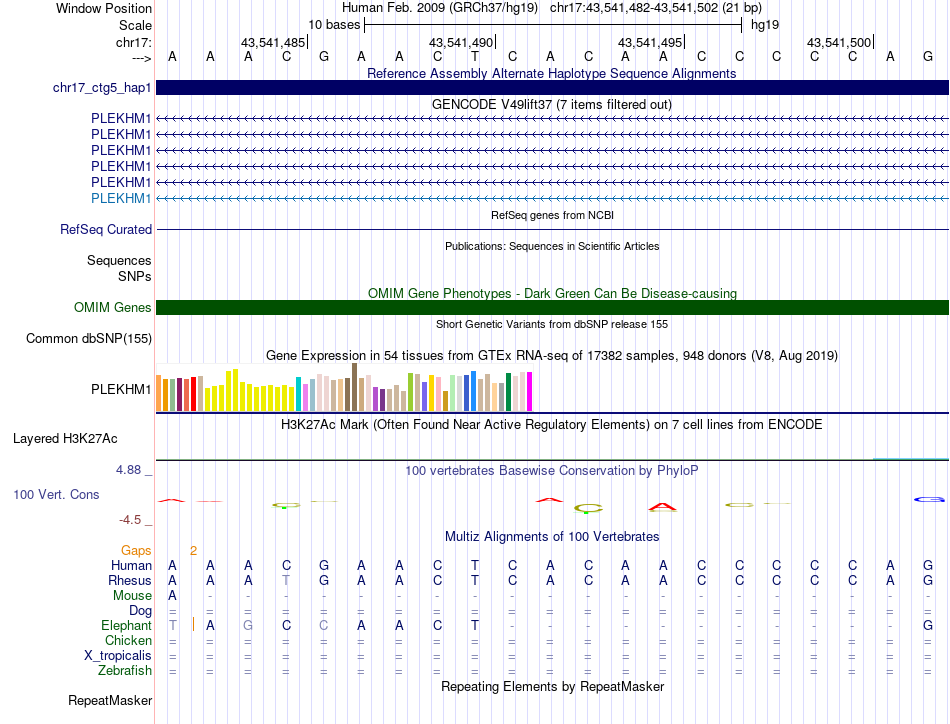The width and height of the screenshot is (950, 724).
Task: Click the chr17_ctg5_hap1 alternate haplotype bar
Action: click(552, 87)
